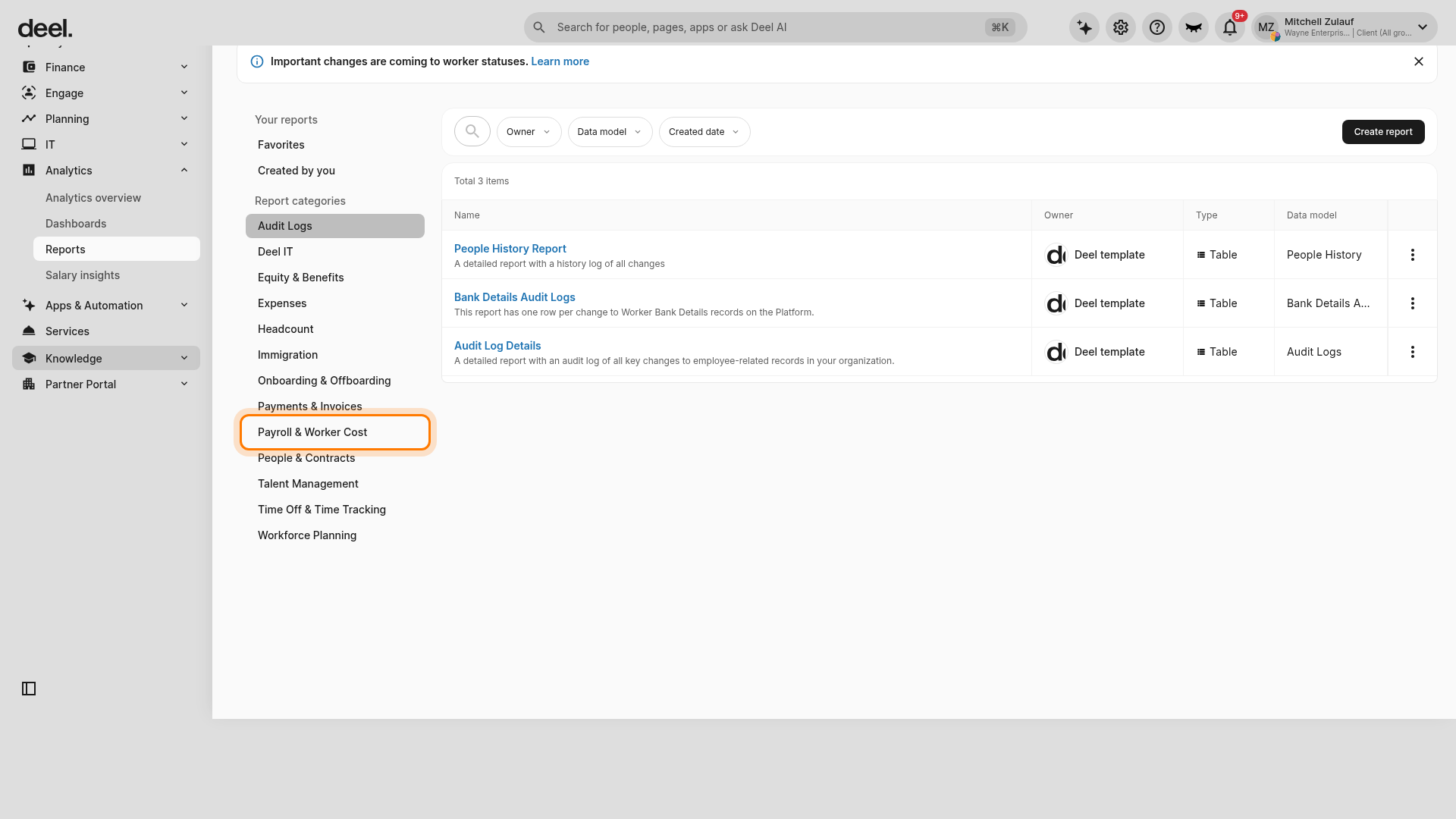Open the Created date filter dropdown

704,132
